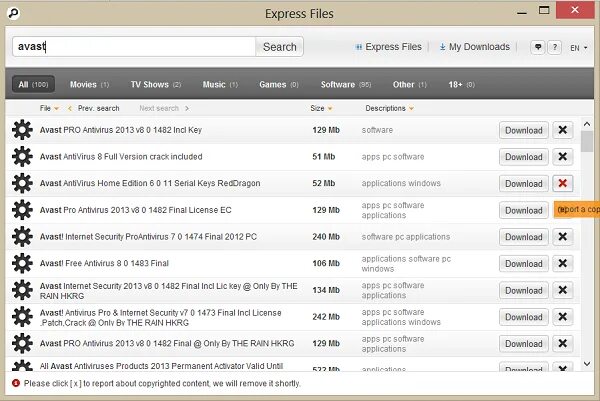The image size is (600, 401).
Task: Click gear icon for Avast! Antivirus Pro & Internet Security v7
Action: [22, 317]
